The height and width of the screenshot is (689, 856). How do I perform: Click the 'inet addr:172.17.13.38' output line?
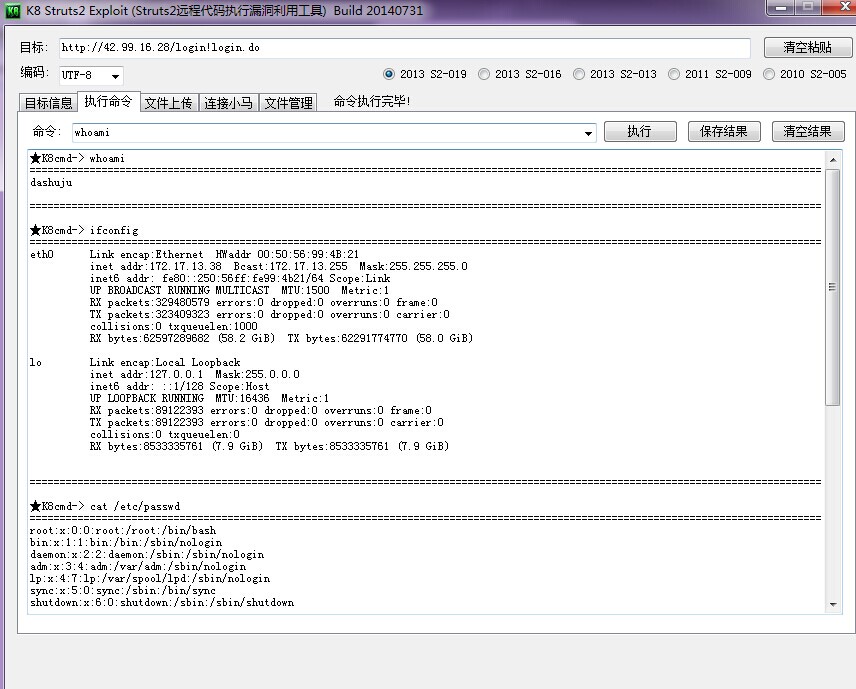tap(278, 266)
